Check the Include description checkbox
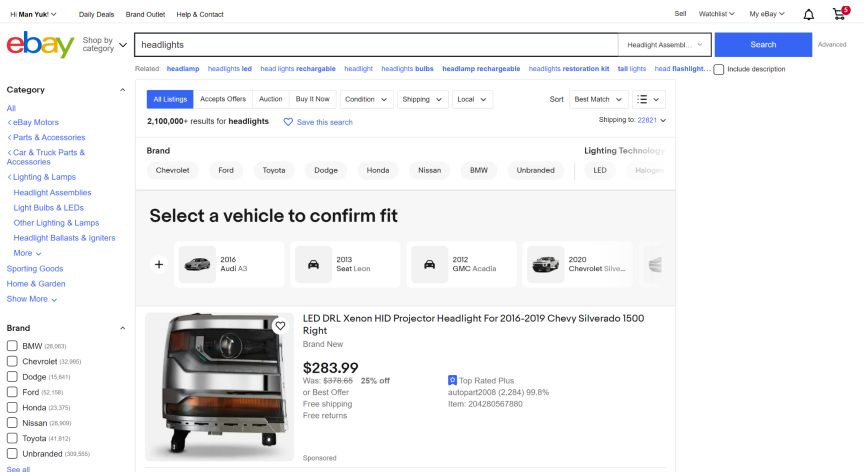This screenshot has width=864, height=472. pos(719,69)
